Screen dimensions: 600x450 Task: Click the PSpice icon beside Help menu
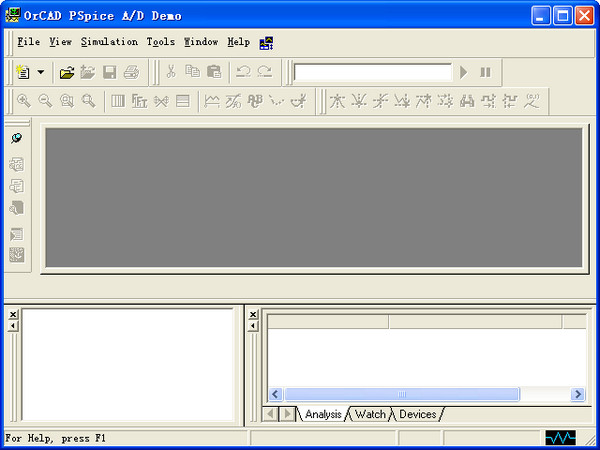pyautogui.click(x=266, y=43)
